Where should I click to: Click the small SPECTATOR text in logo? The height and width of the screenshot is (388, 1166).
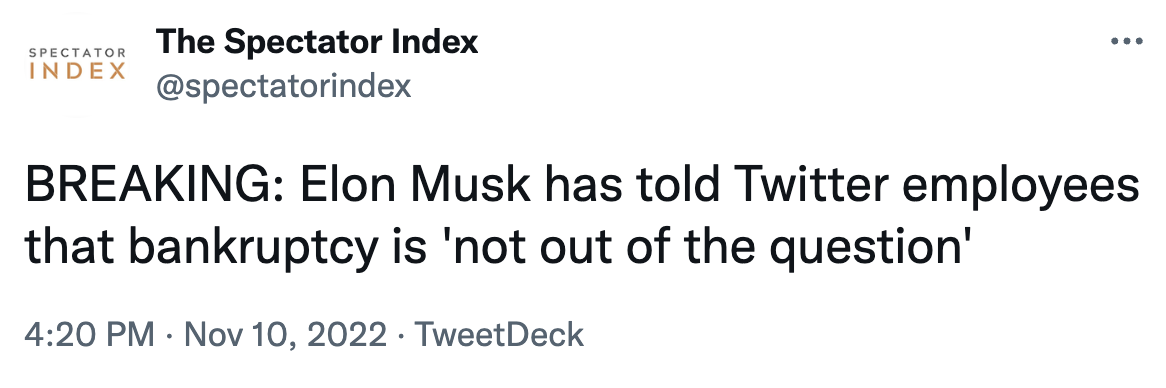[77, 54]
